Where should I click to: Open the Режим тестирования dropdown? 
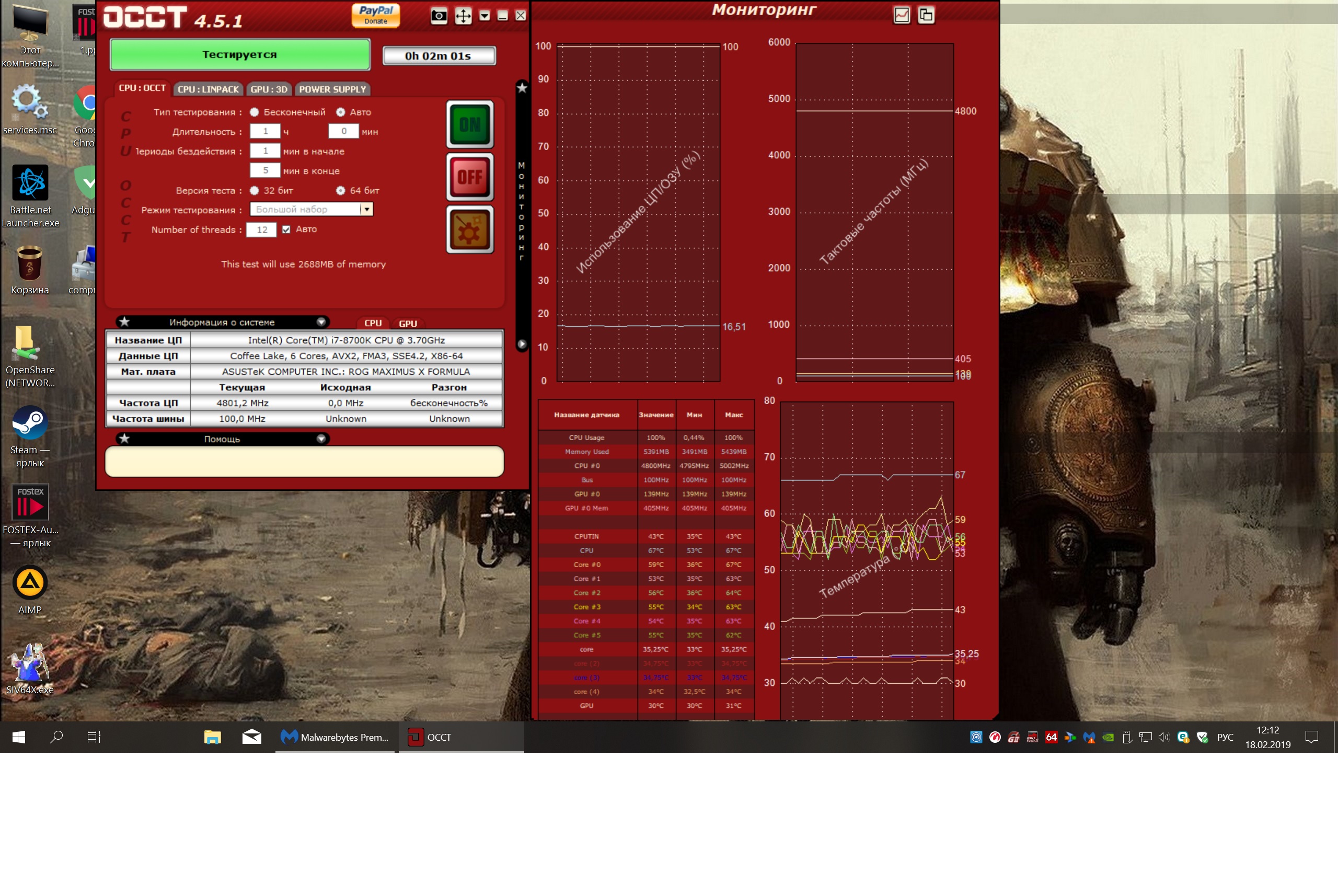pos(367,209)
